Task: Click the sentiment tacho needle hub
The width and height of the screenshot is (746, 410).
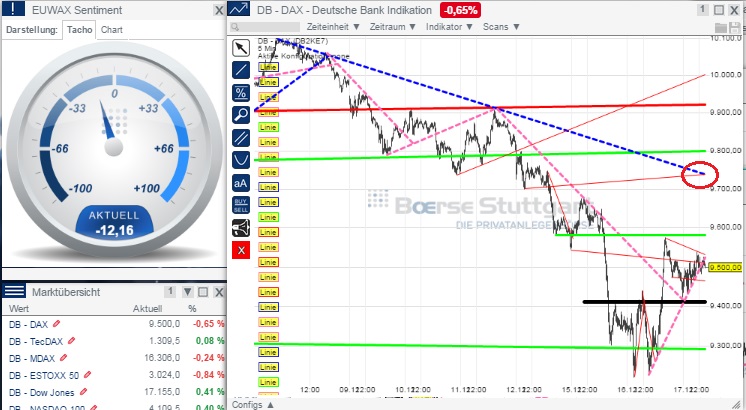Action: (114, 147)
